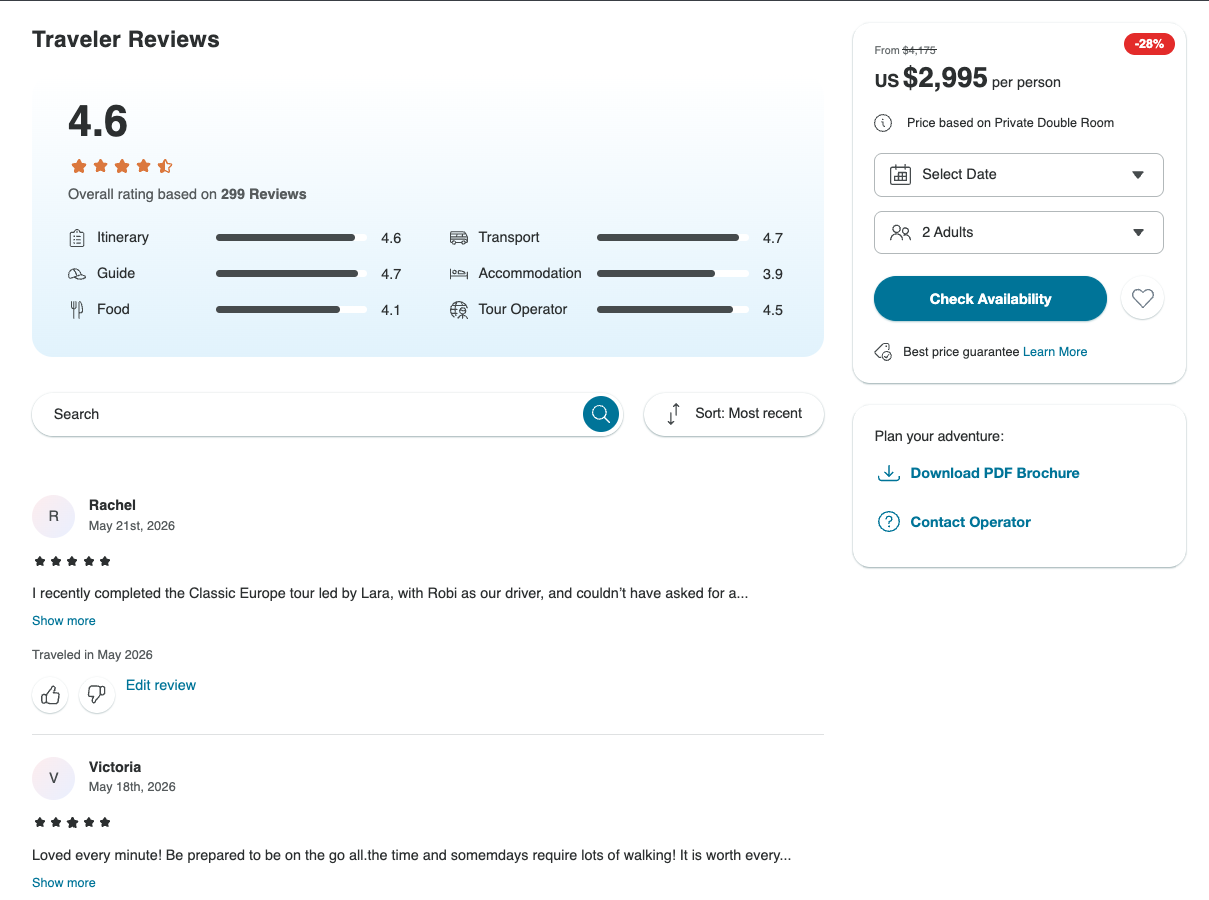Click the question mark contact icon
Image resolution: width=1209 pixels, height=900 pixels.
[x=888, y=522]
